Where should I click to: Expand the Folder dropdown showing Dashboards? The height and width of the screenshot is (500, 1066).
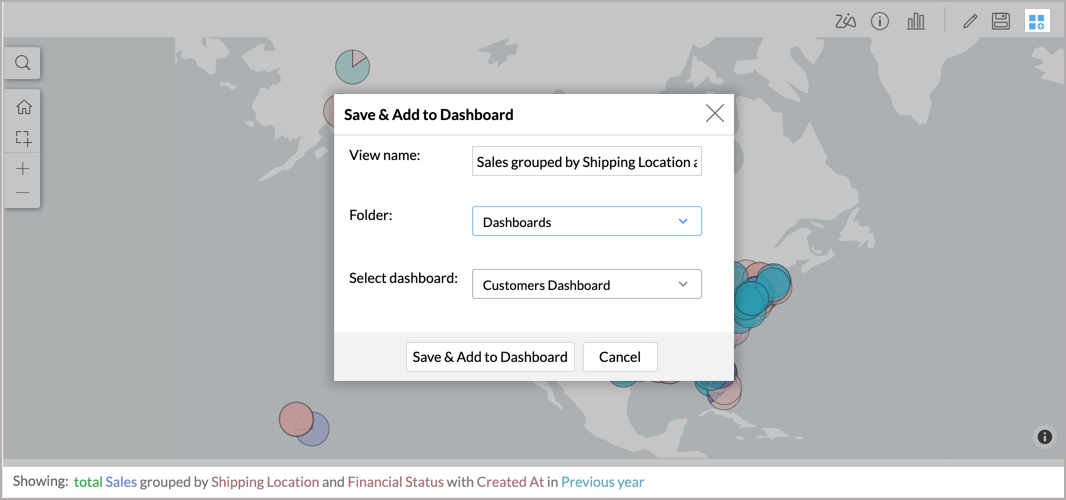coord(587,222)
